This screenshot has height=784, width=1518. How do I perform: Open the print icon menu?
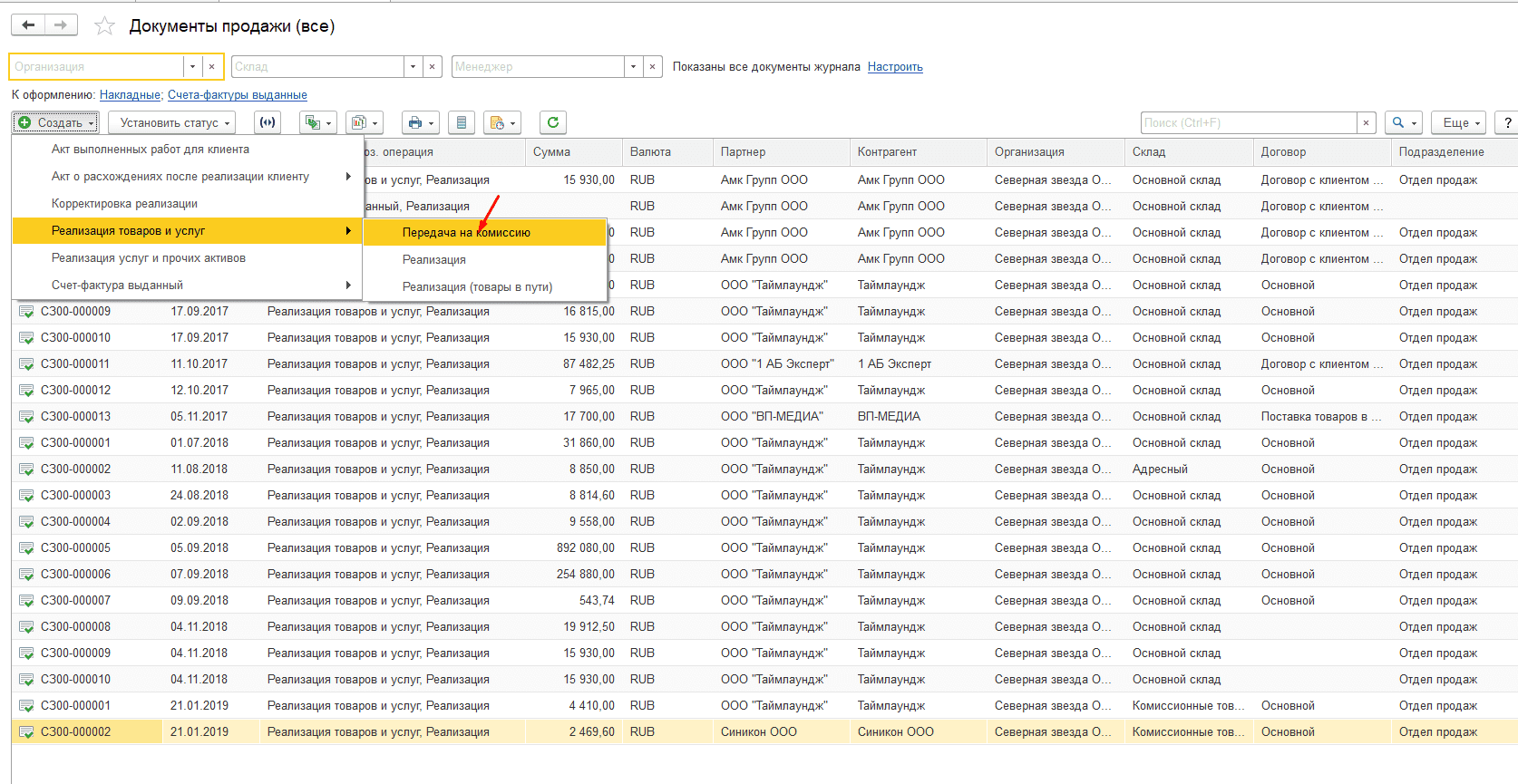pyautogui.click(x=421, y=122)
